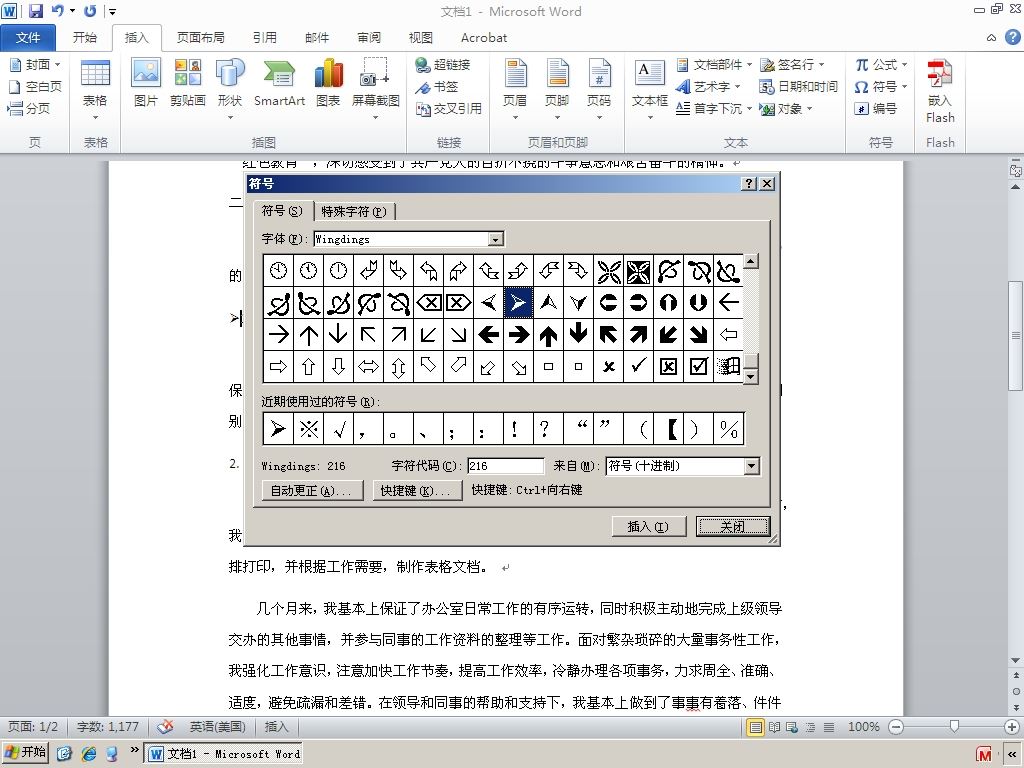Select the bold checkmark symbol in the symbol grid
The height and width of the screenshot is (768, 1024).
tap(639, 366)
